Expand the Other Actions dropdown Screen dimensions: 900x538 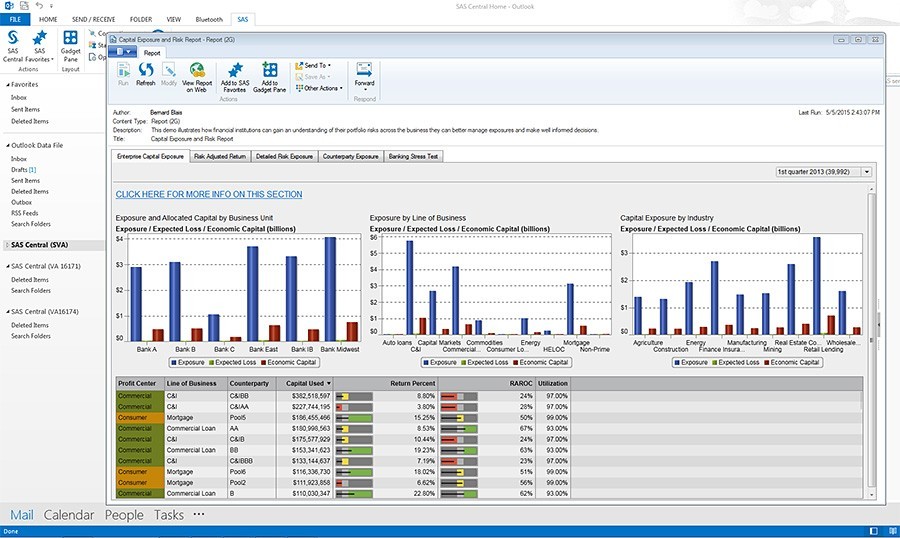(x=321, y=88)
